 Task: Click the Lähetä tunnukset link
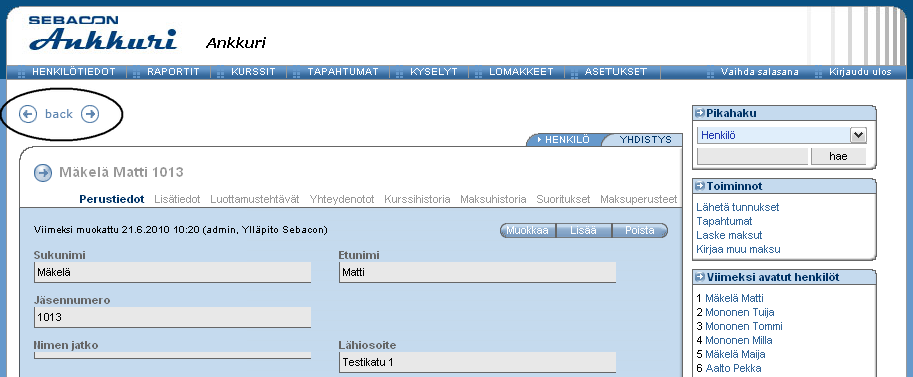pyautogui.click(x=738, y=207)
